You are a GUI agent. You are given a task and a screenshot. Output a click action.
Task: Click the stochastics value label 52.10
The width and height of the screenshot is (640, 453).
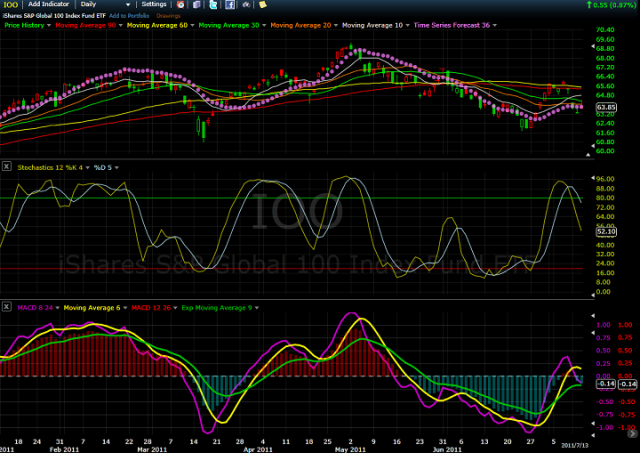pyautogui.click(x=606, y=231)
